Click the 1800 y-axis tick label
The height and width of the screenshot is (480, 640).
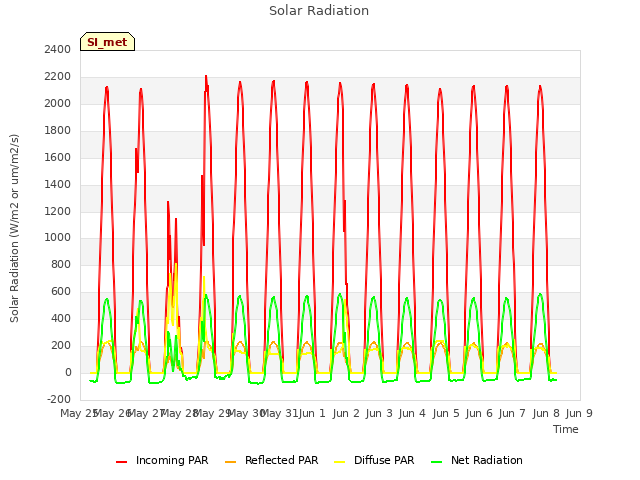pos(58,131)
